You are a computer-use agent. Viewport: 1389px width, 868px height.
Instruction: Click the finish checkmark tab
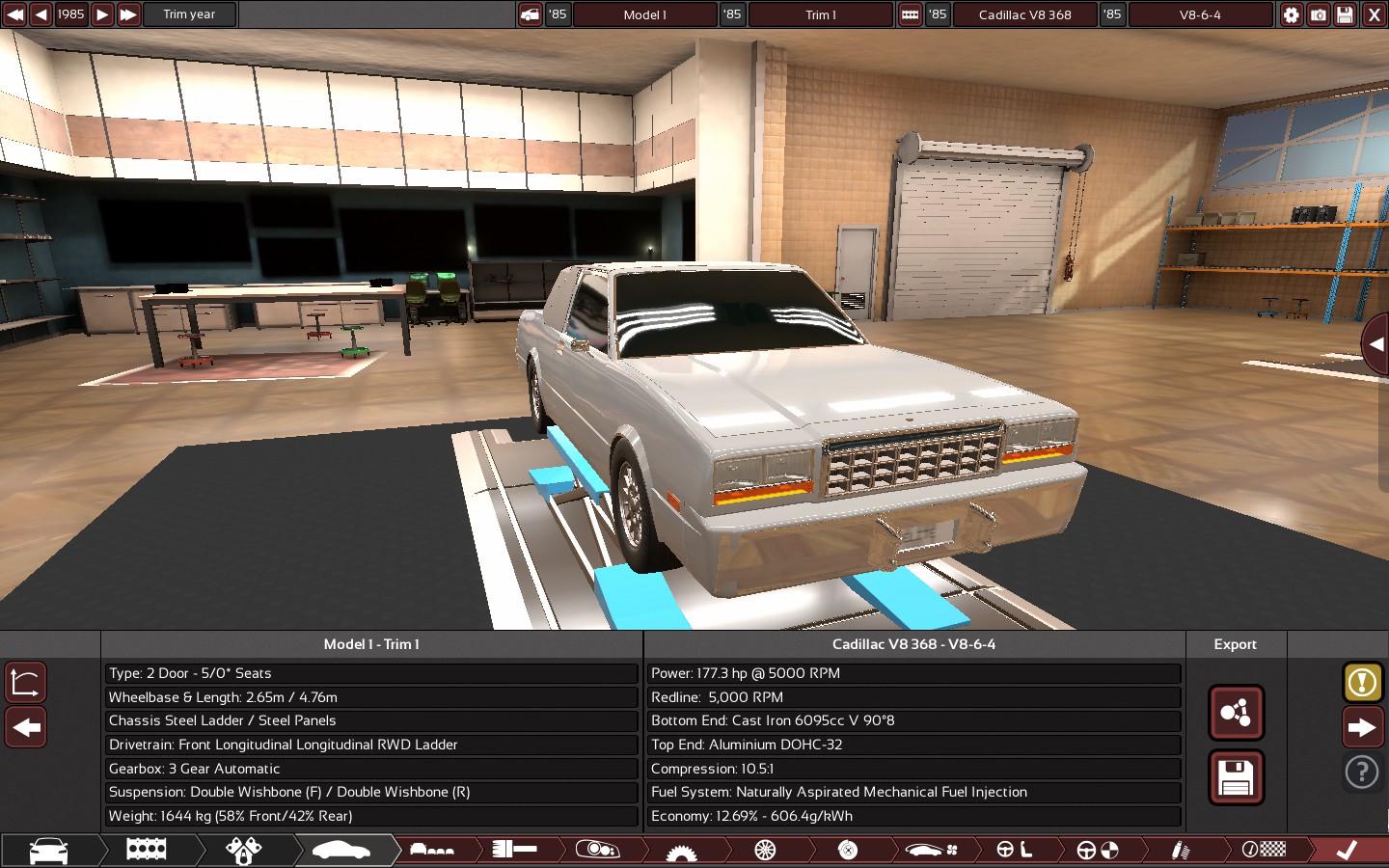click(x=1348, y=851)
